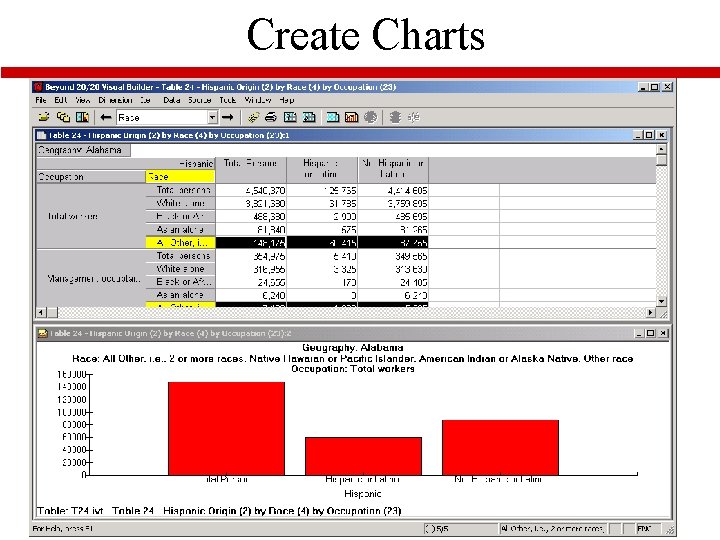Click the second table layout icon after Print
This screenshot has height=540, width=720.
(x=309, y=117)
